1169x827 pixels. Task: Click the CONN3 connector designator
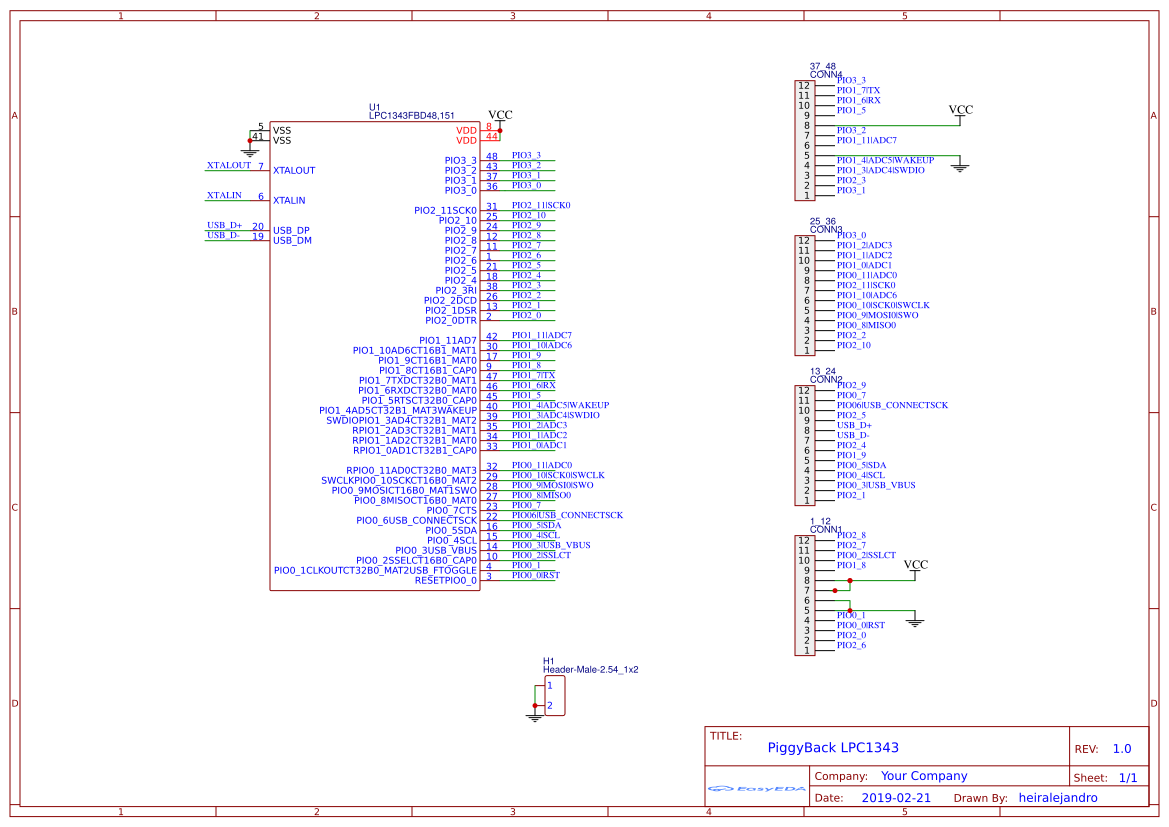point(826,230)
